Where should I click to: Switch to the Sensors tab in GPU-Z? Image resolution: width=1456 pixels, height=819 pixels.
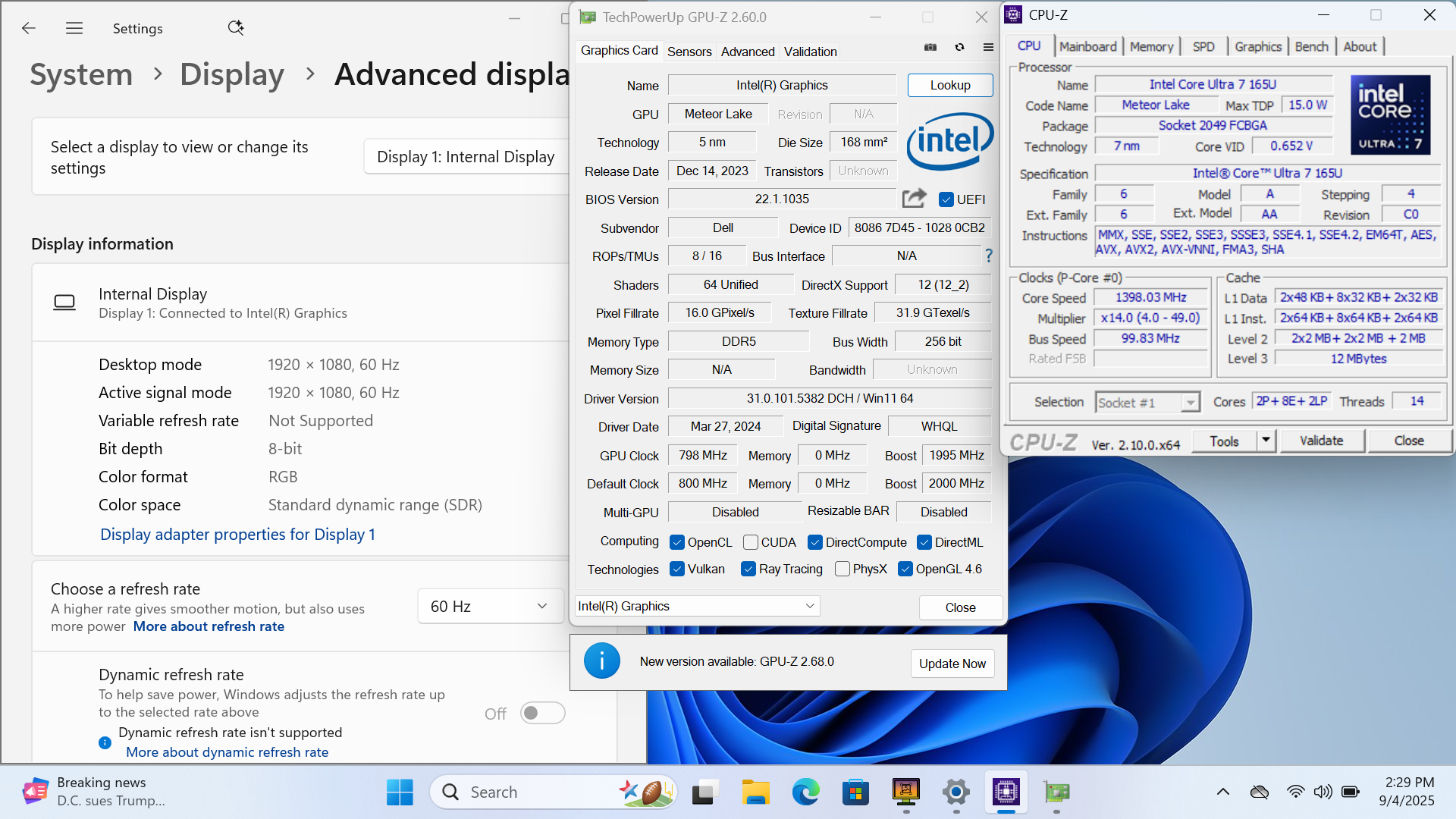[689, 52]
